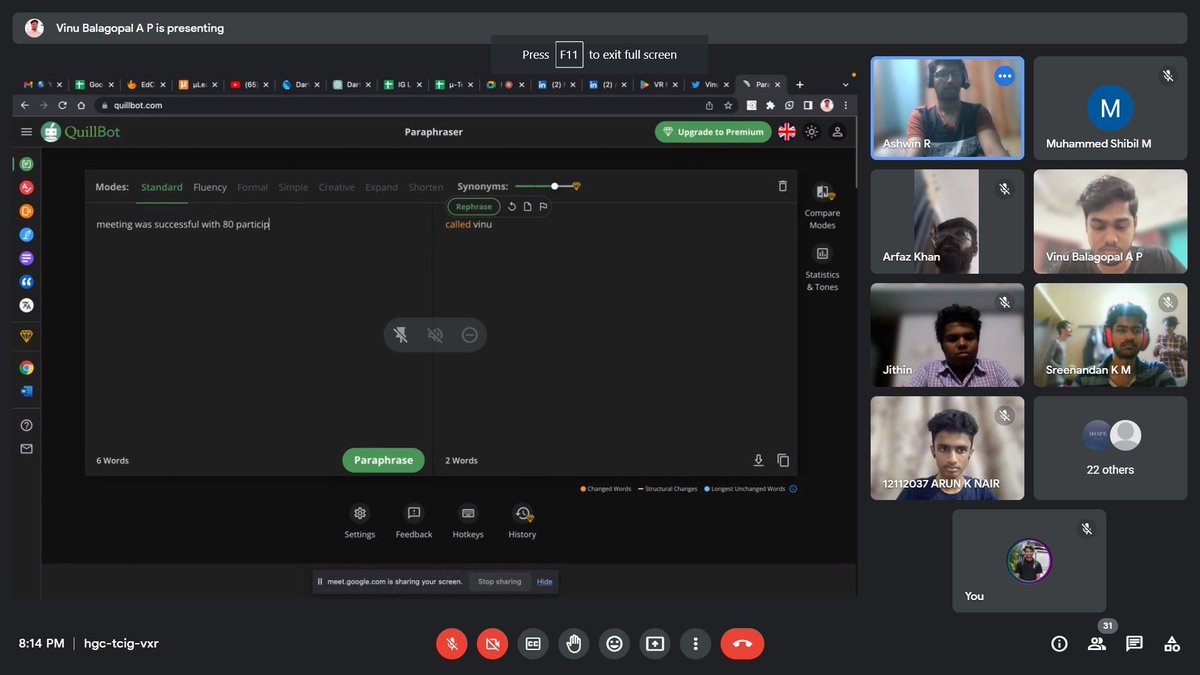Open Meet more options three dots
This screenshot has height=675, width=1200.
coord(696,644)
